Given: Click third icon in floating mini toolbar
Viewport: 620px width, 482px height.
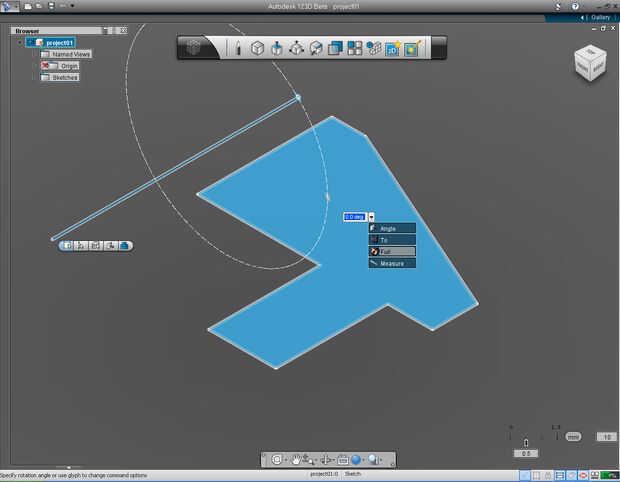Looking at the screenshot, I should (x=95, y=246).
